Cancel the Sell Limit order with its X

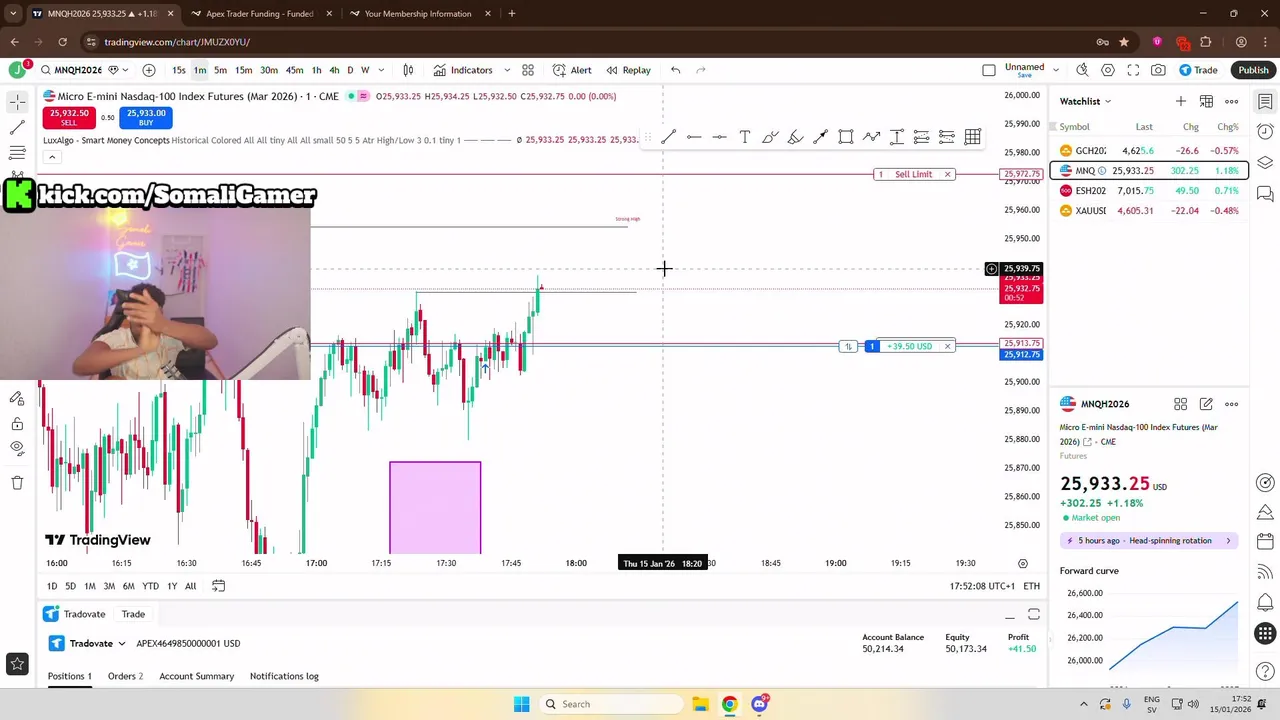point(947,174)
